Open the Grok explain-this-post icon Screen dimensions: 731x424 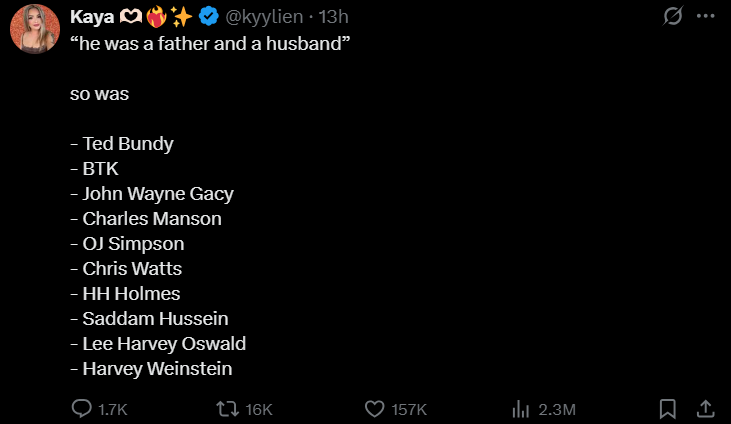673,16
